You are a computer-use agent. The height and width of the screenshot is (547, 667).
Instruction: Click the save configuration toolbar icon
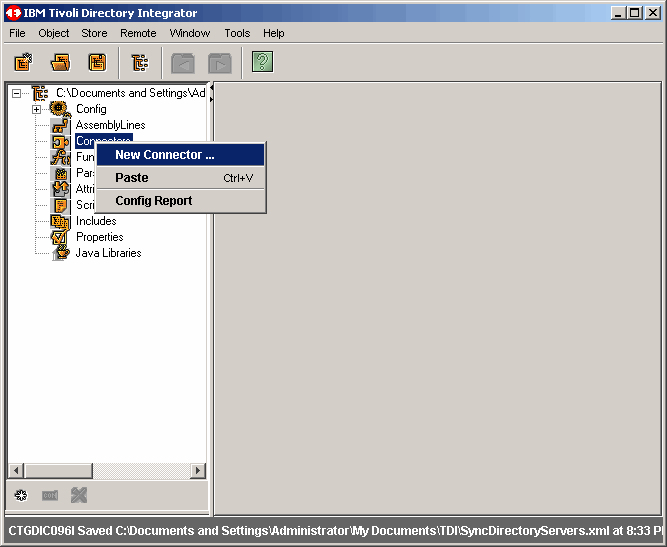click(x=97, y=63)
